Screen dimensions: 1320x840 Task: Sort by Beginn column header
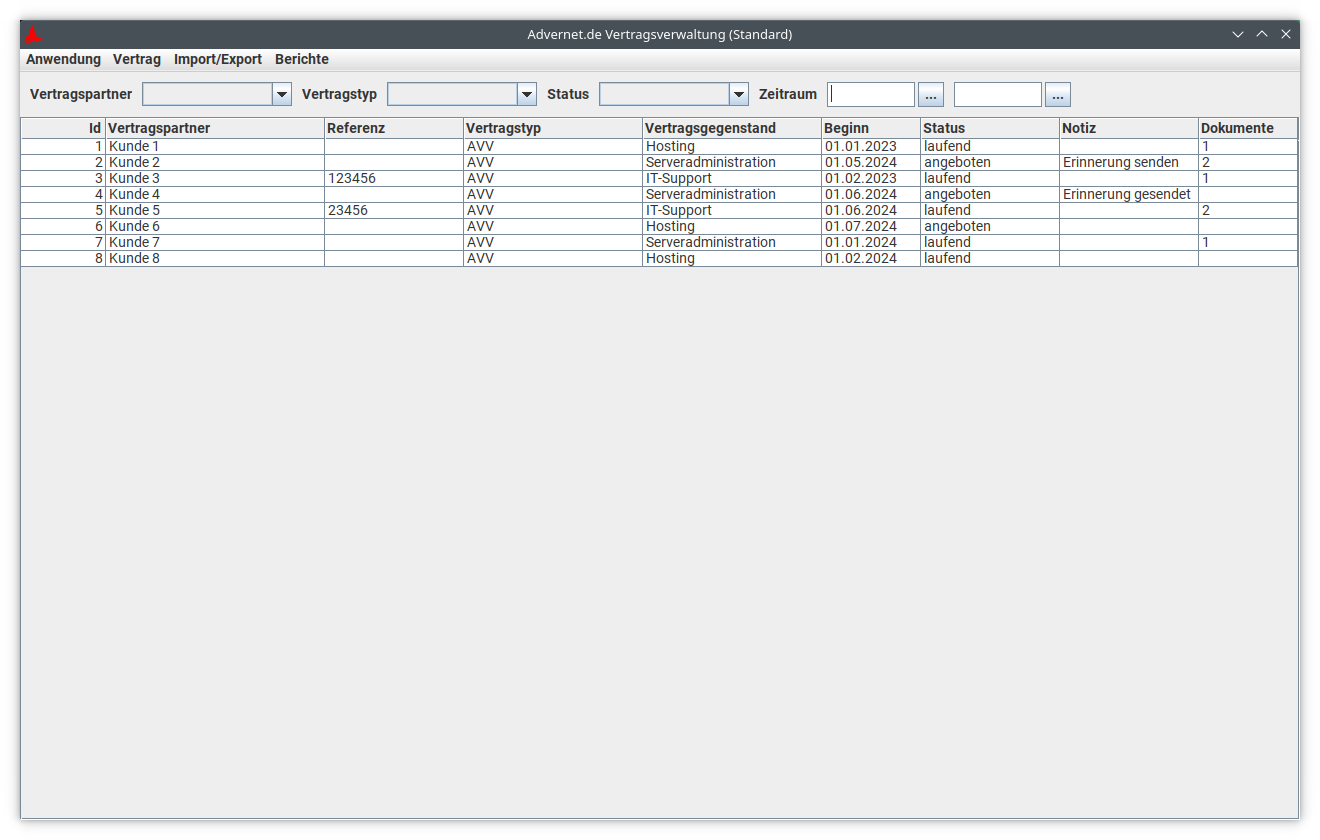coord(871,128)
